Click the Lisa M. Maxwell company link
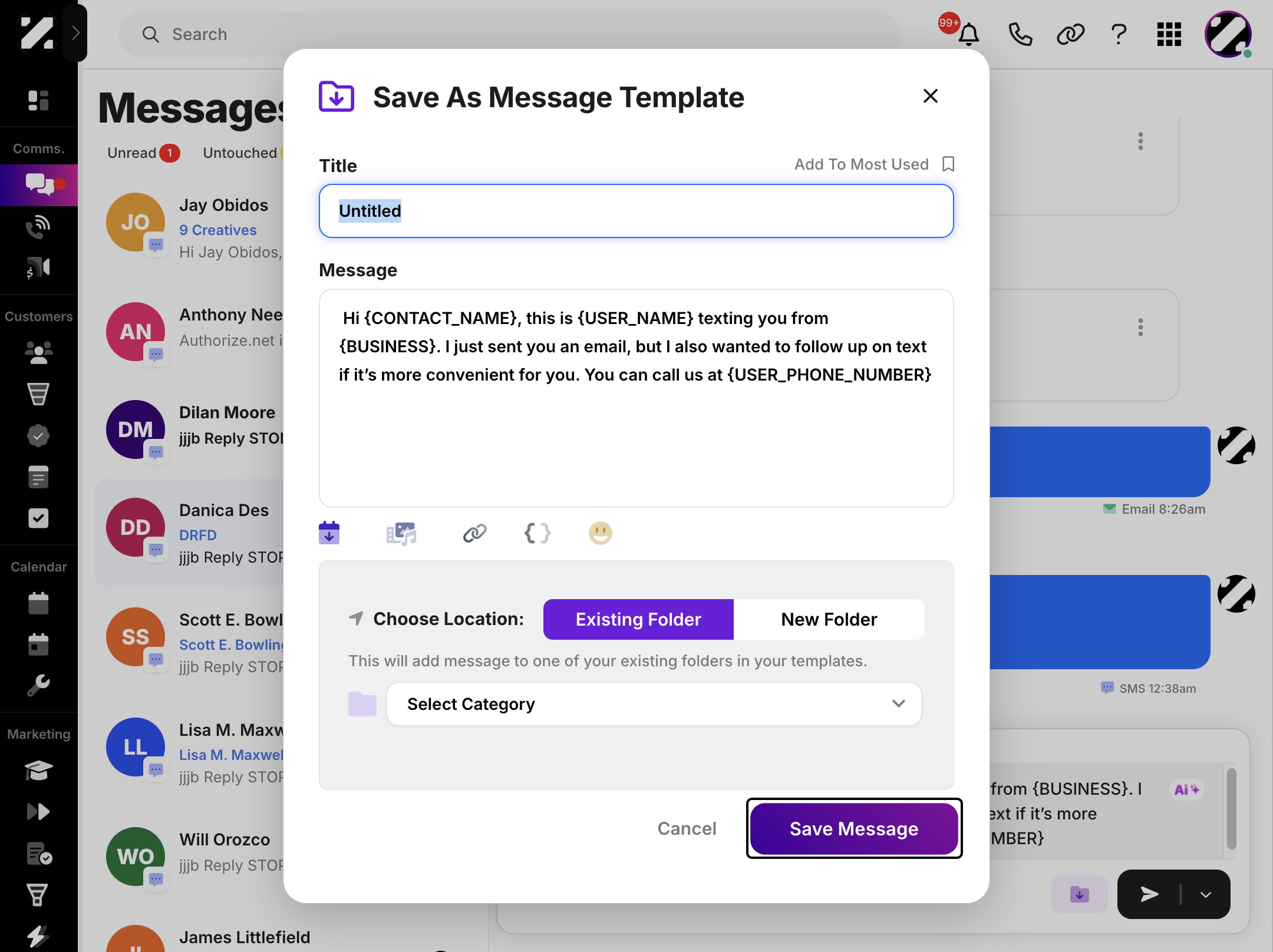1273x952 pixels. coord(231,755)
